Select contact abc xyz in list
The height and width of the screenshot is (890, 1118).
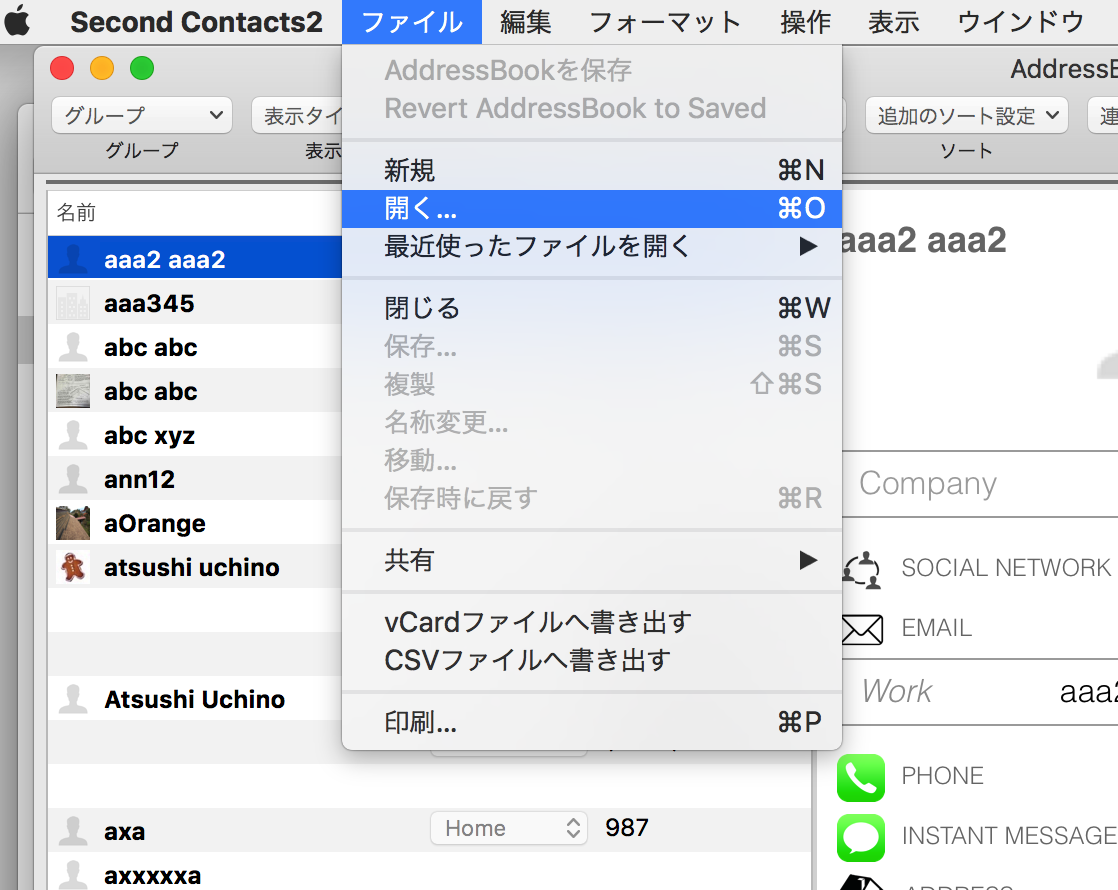[x=195, y=435]
